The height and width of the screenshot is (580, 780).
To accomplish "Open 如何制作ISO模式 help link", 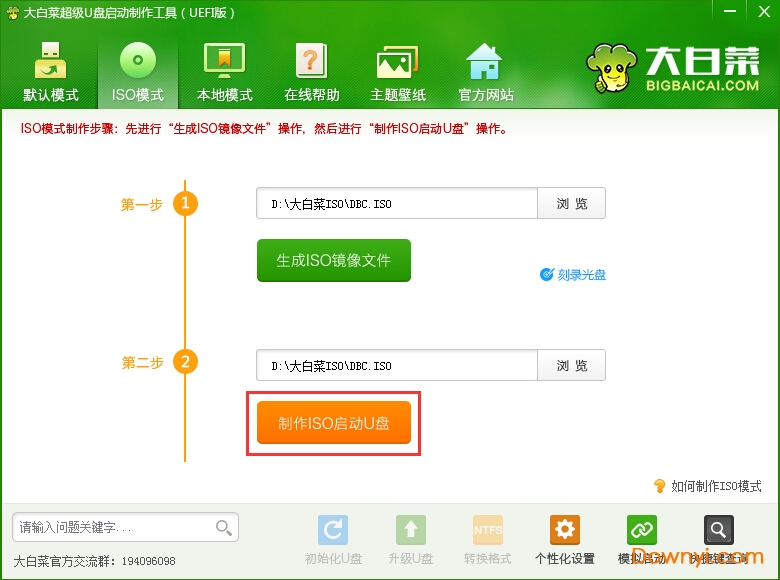I will pos(708,486).
